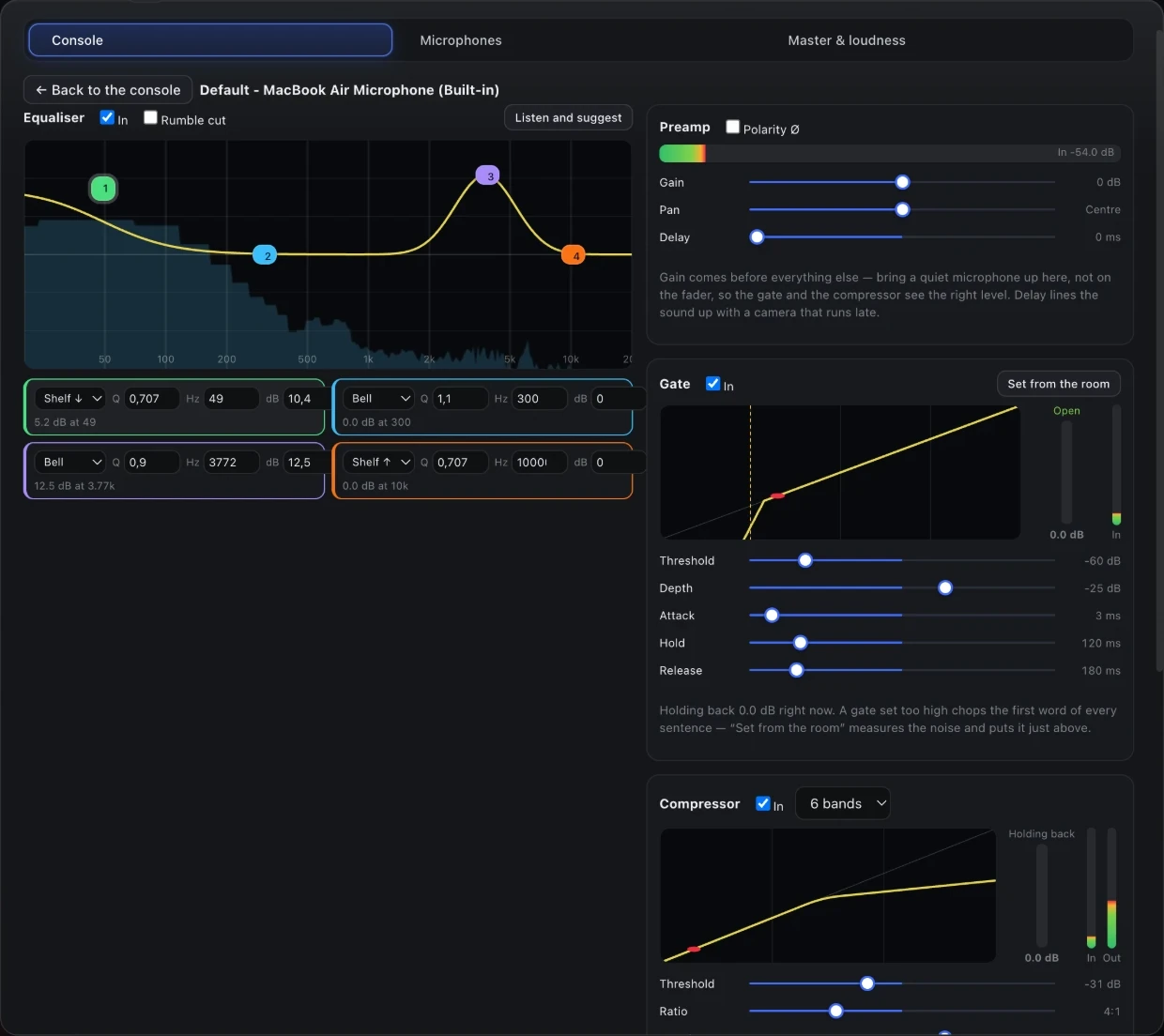Image resolution: width=1164 pixels, height=1036 pixels.
Task: Click the '0.0 dB at 300' readout
Action: coord(376,422)
